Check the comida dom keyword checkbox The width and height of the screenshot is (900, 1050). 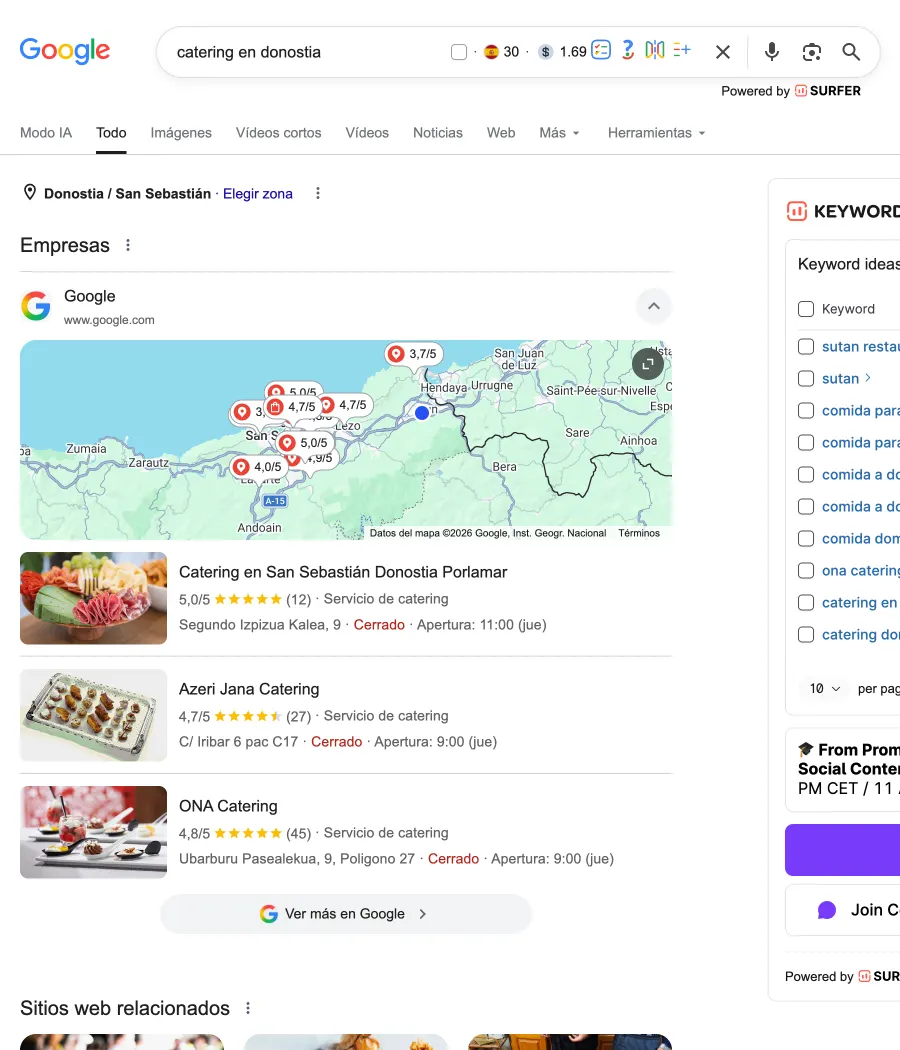coord(806,538)
